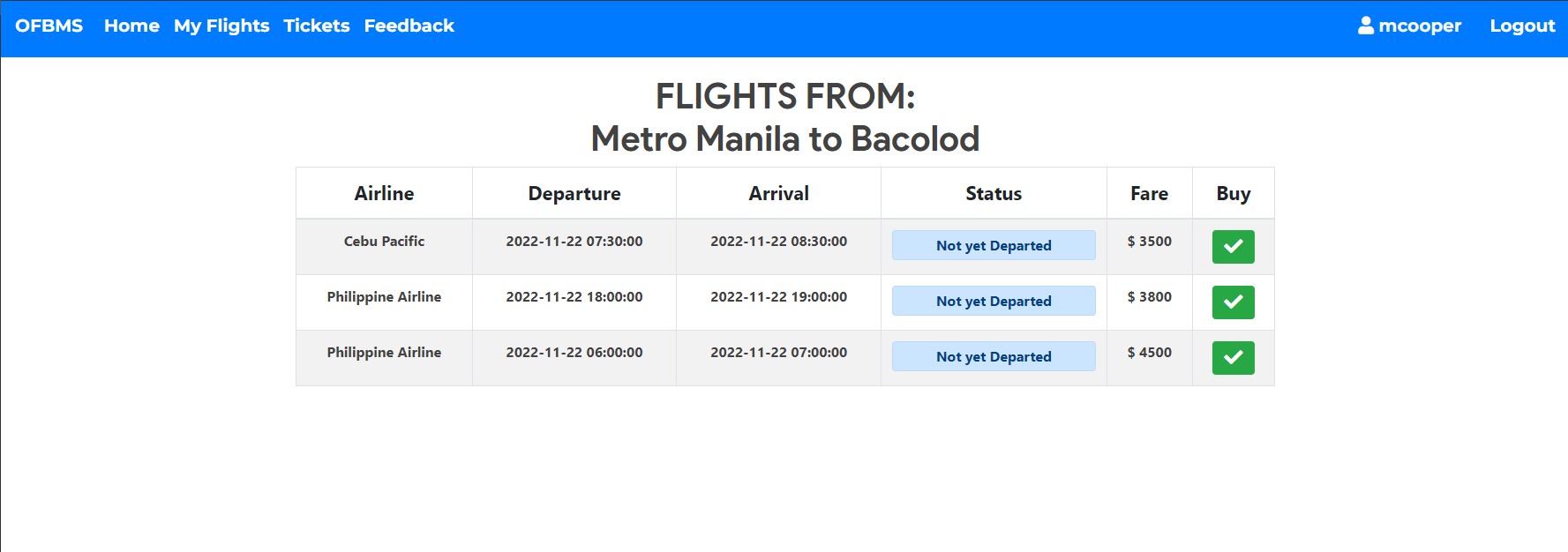Click the Fare column header
The width and height of the screenshot is (1568, 552).
pyautogui.click(x=1150, y=193)
